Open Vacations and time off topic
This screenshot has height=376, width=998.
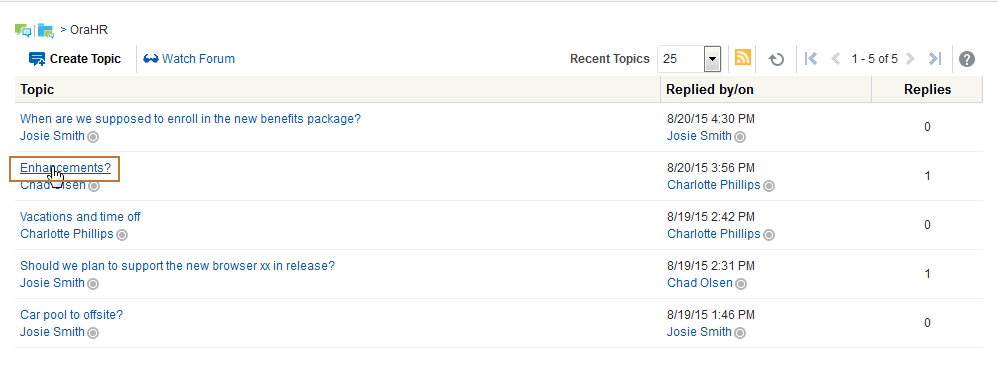point(80,217)
